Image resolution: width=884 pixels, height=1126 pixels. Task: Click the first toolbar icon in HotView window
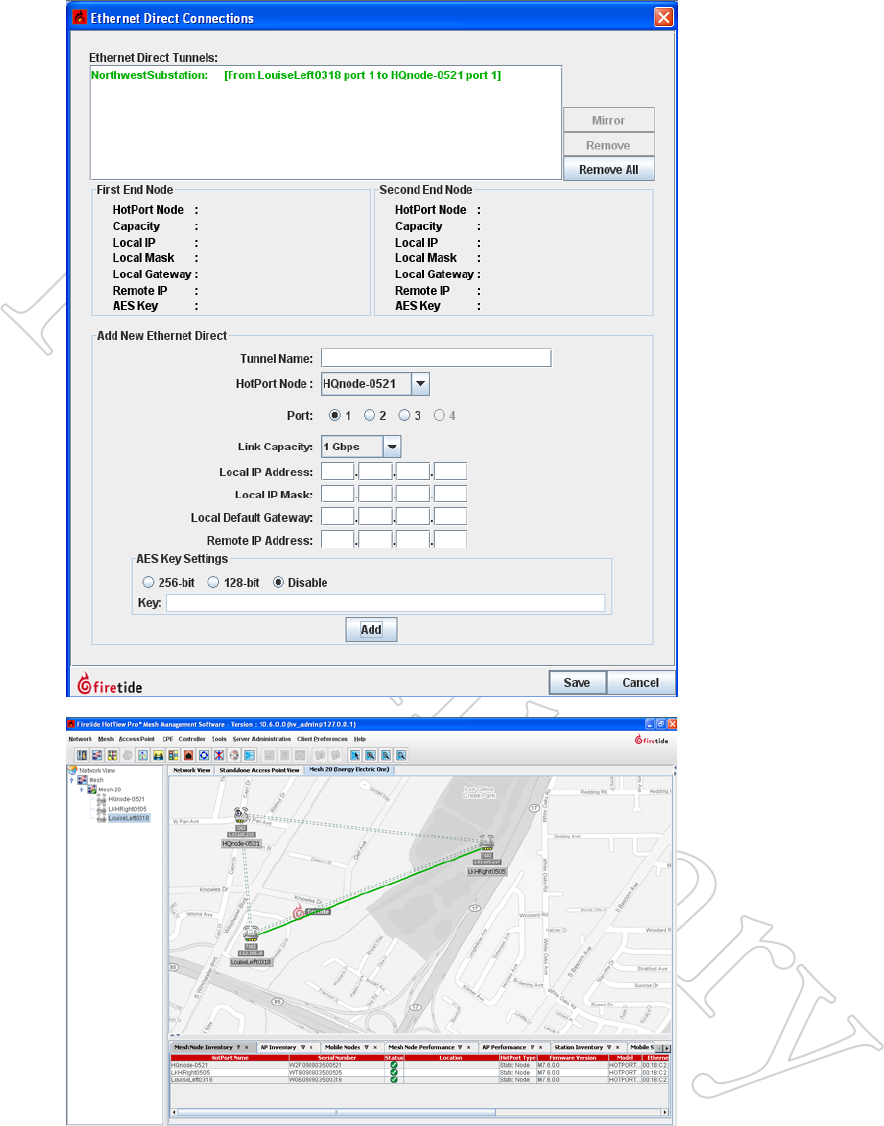tap(82, 755)
